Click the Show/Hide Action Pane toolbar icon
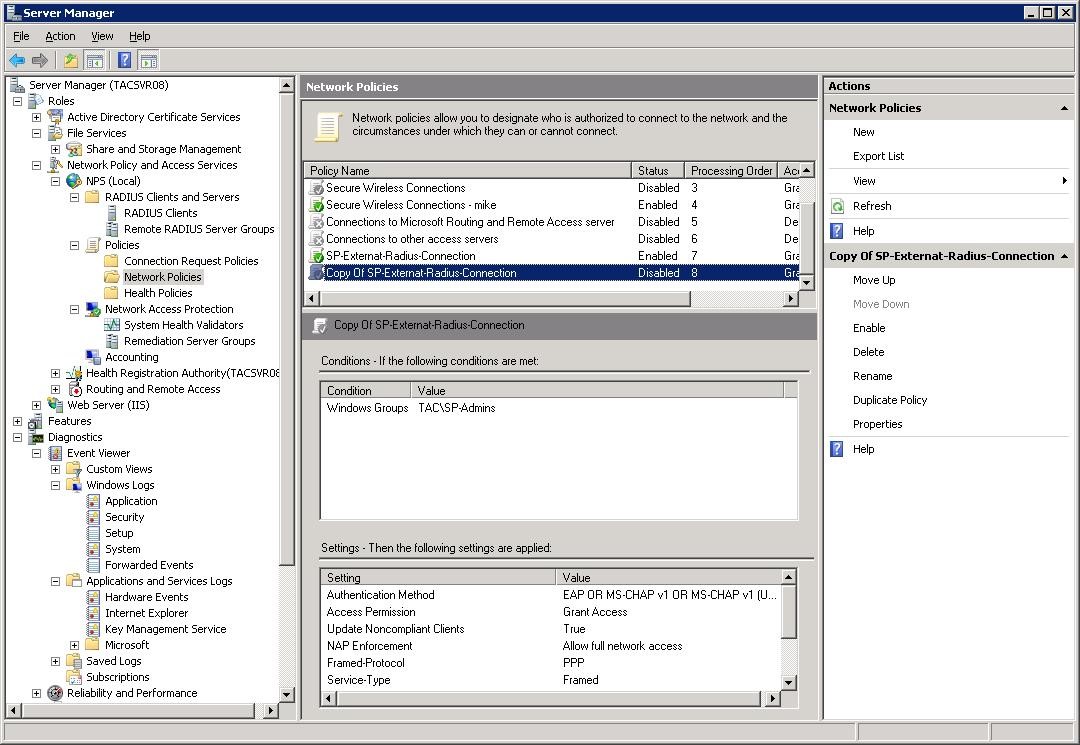The image size is (1080, 745). [x=146, y=60]
